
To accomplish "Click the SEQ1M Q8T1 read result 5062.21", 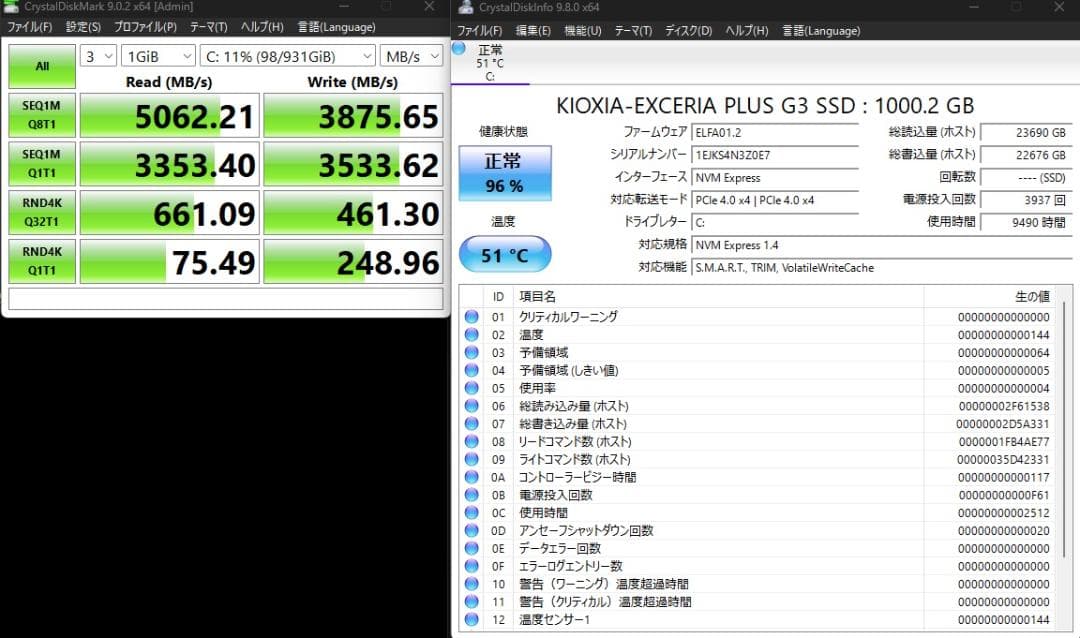I will click(169, 115).
